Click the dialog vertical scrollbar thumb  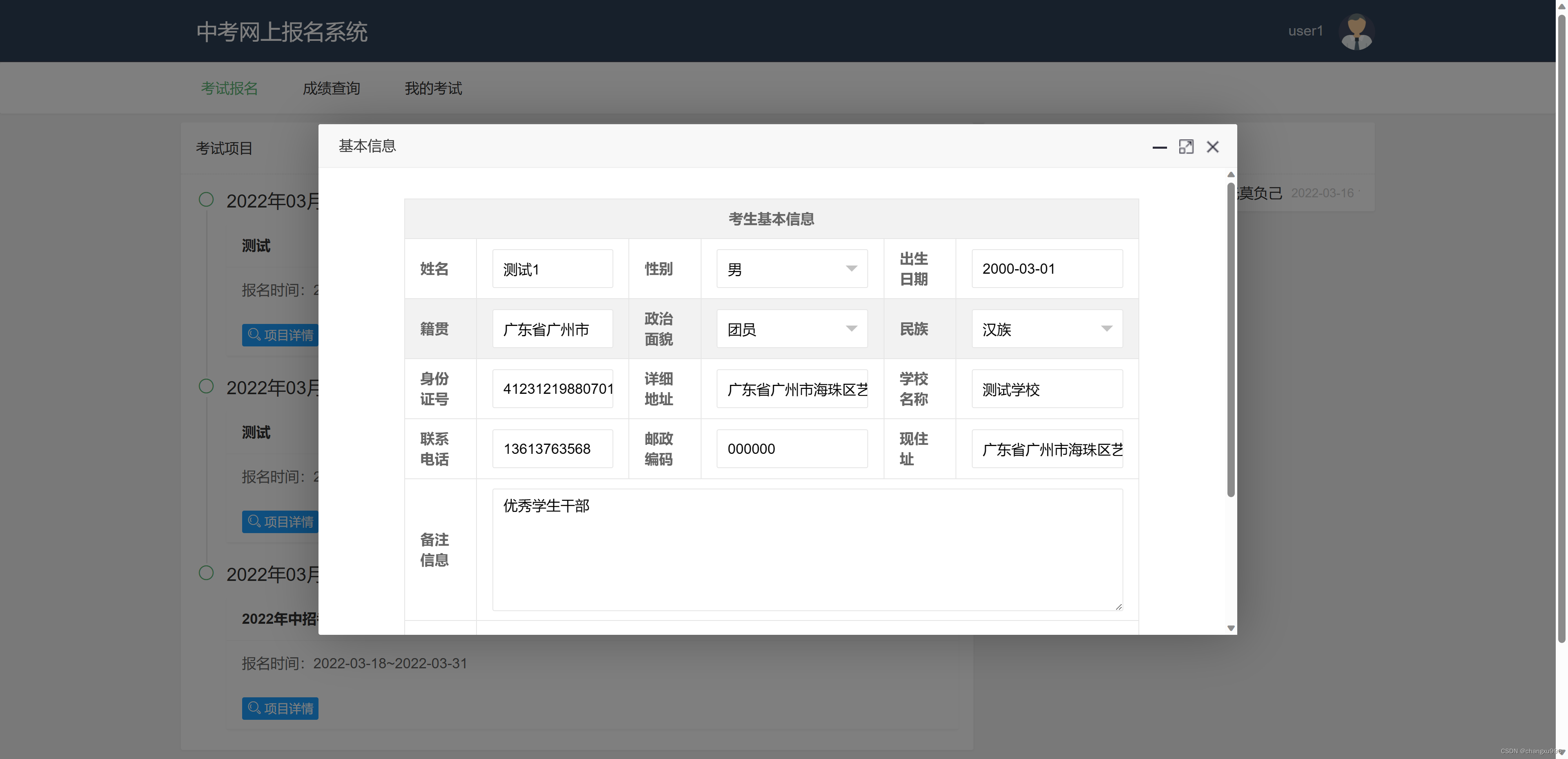[x=1231, y=339]
